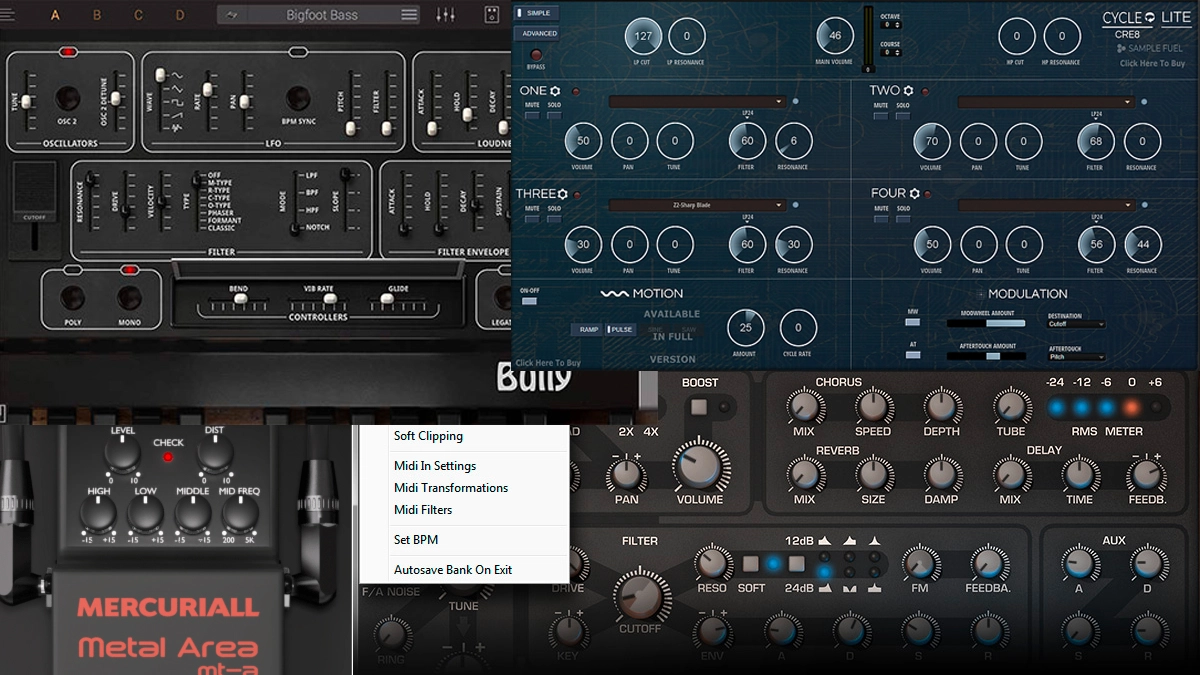This screenshot has height=675, width=1200.
Task: Select RAMP motion shape
Action: (588, 329)
